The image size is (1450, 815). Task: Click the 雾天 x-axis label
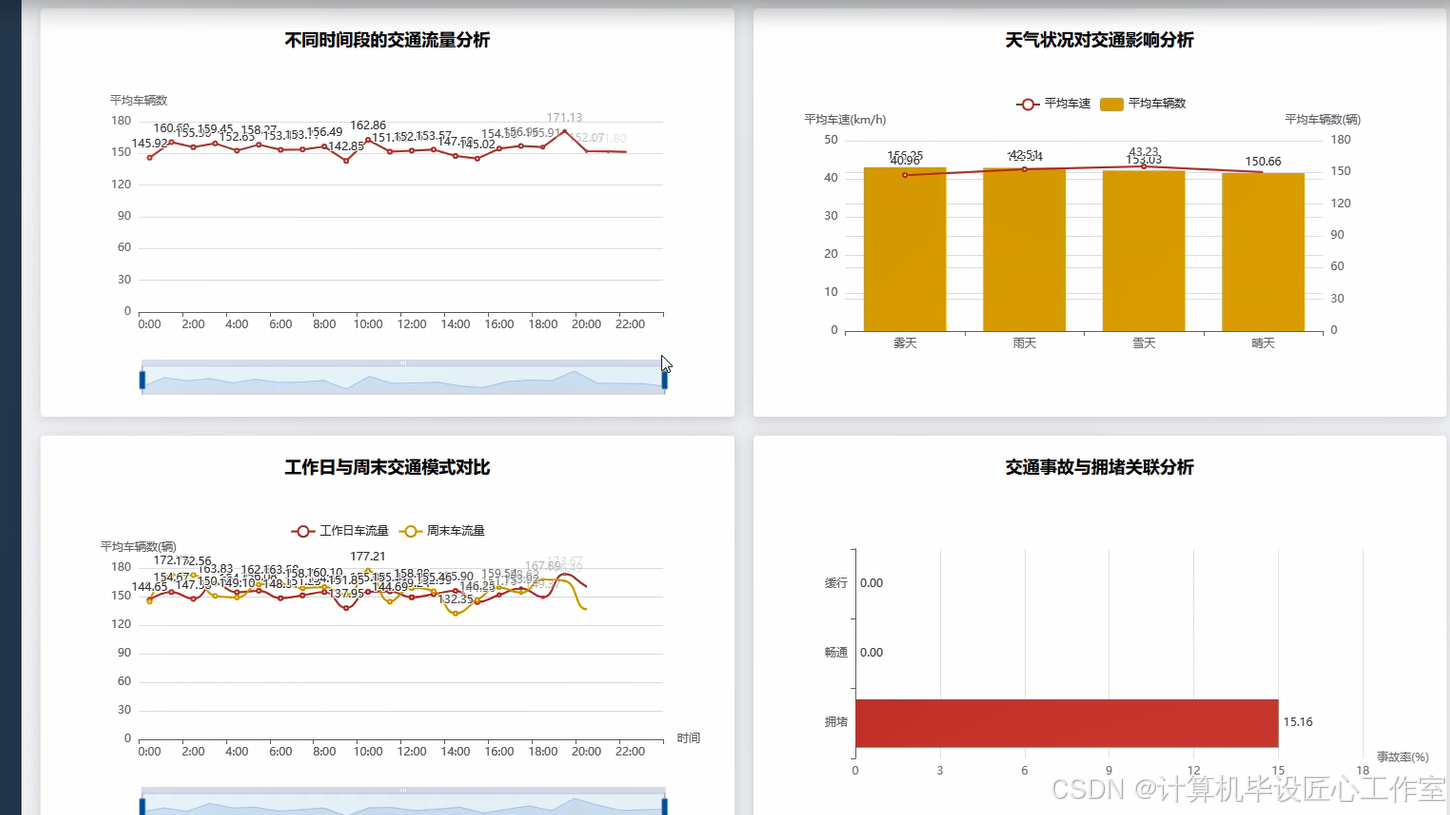tap(905, 344)
